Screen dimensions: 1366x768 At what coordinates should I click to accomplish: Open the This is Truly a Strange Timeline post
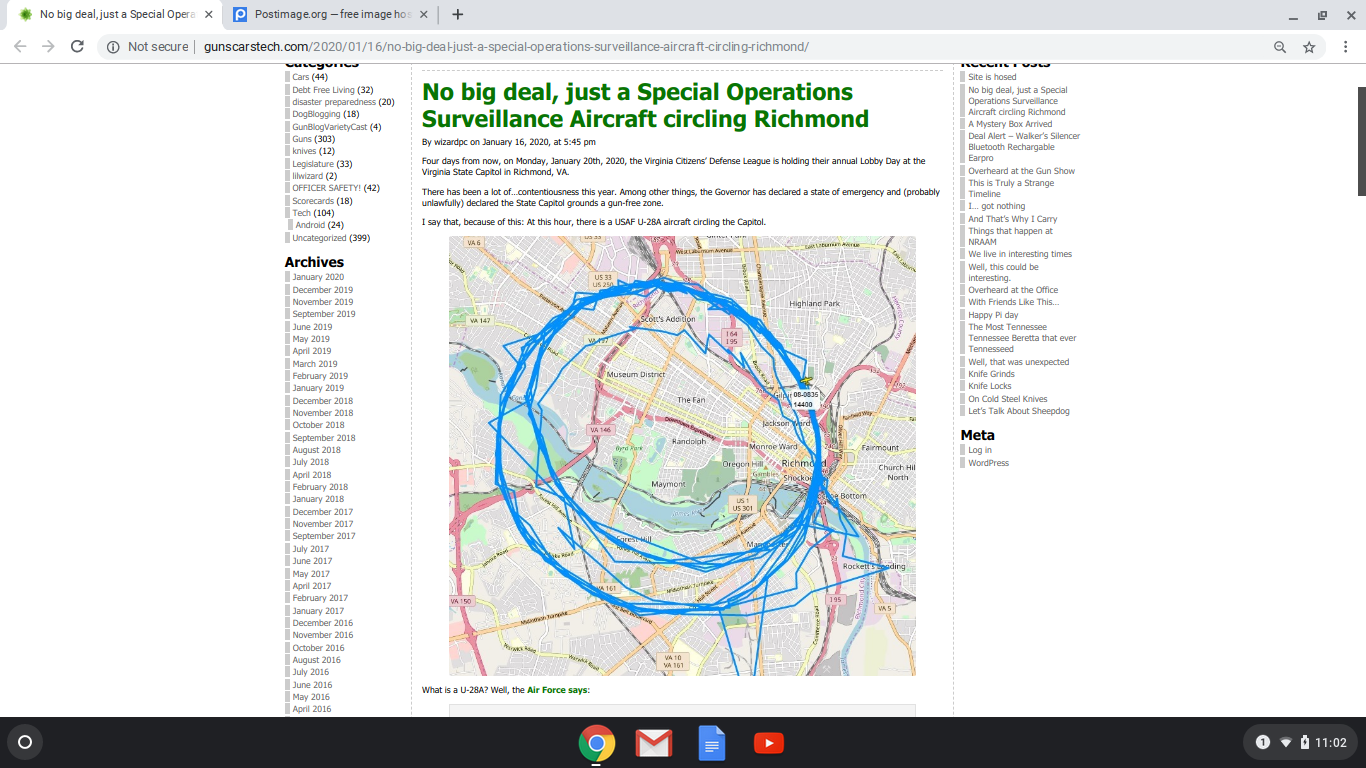point(1011,188)
